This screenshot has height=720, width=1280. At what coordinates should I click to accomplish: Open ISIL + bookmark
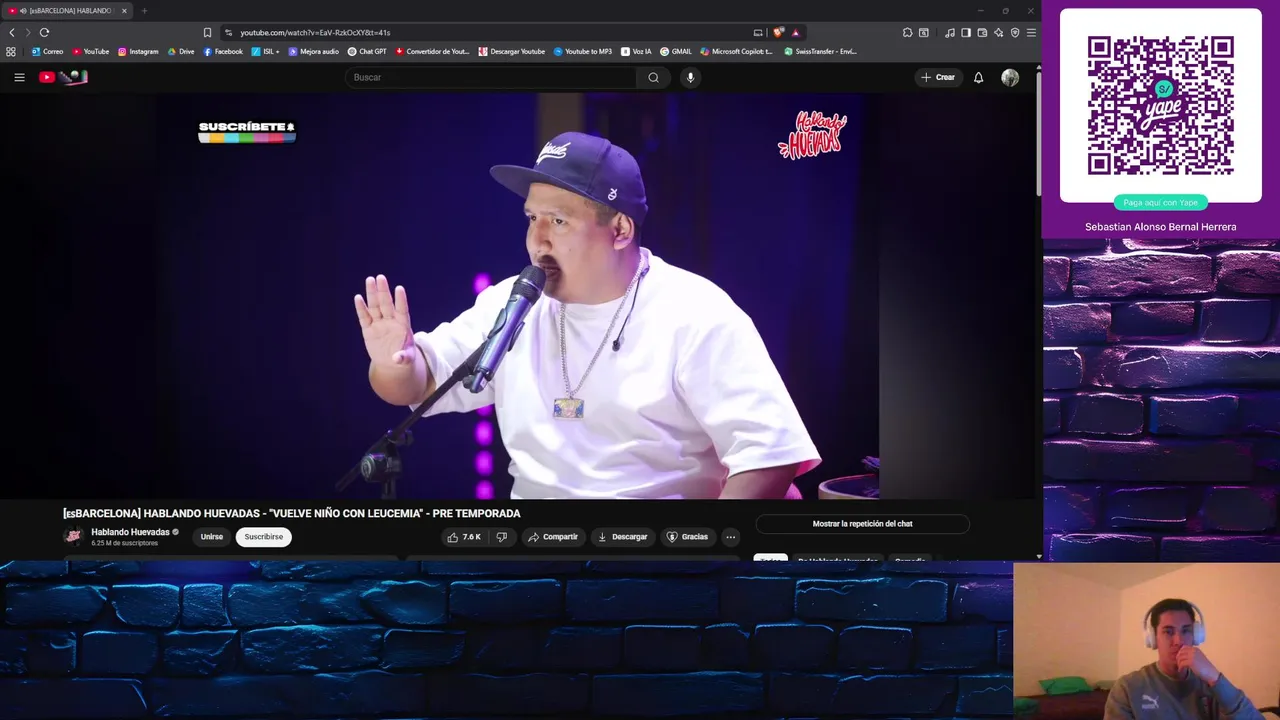point(266,51)
